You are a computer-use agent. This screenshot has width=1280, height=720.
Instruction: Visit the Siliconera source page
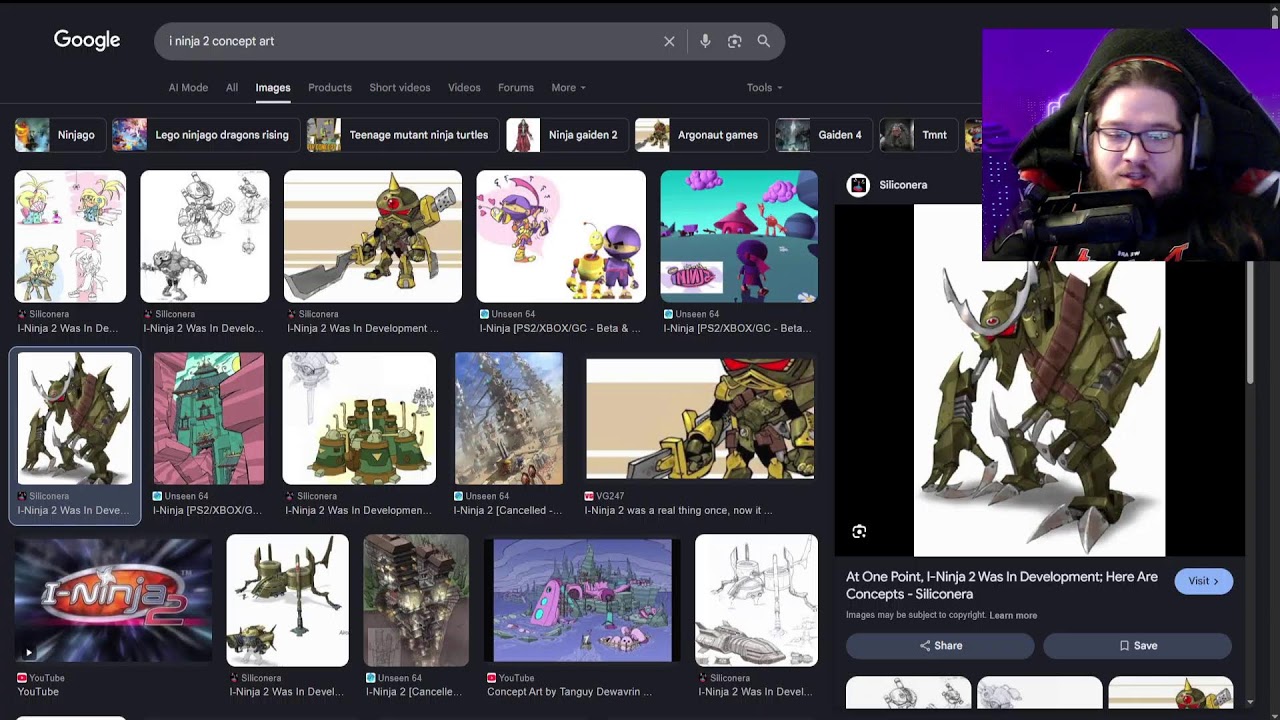point(1203,581)
